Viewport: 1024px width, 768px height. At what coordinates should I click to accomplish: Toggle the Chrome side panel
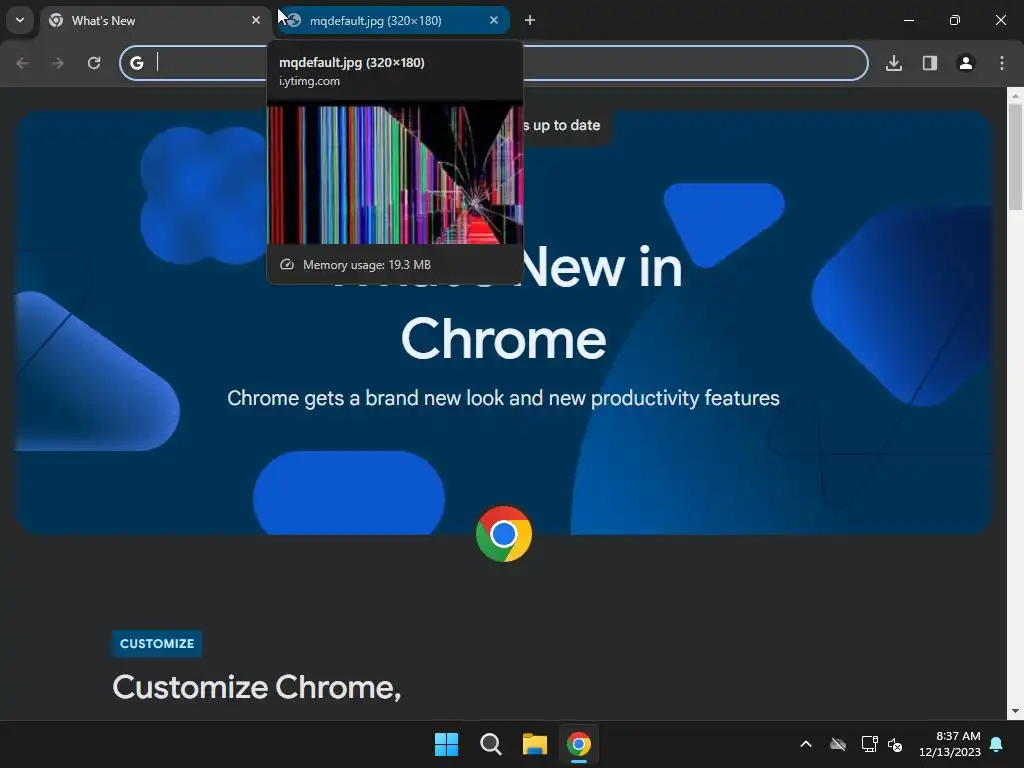[x=930, y=63]
